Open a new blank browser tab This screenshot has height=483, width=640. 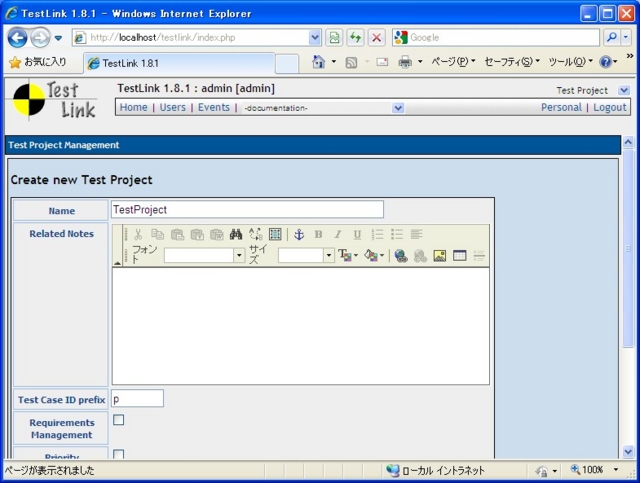tap(287, 64)
